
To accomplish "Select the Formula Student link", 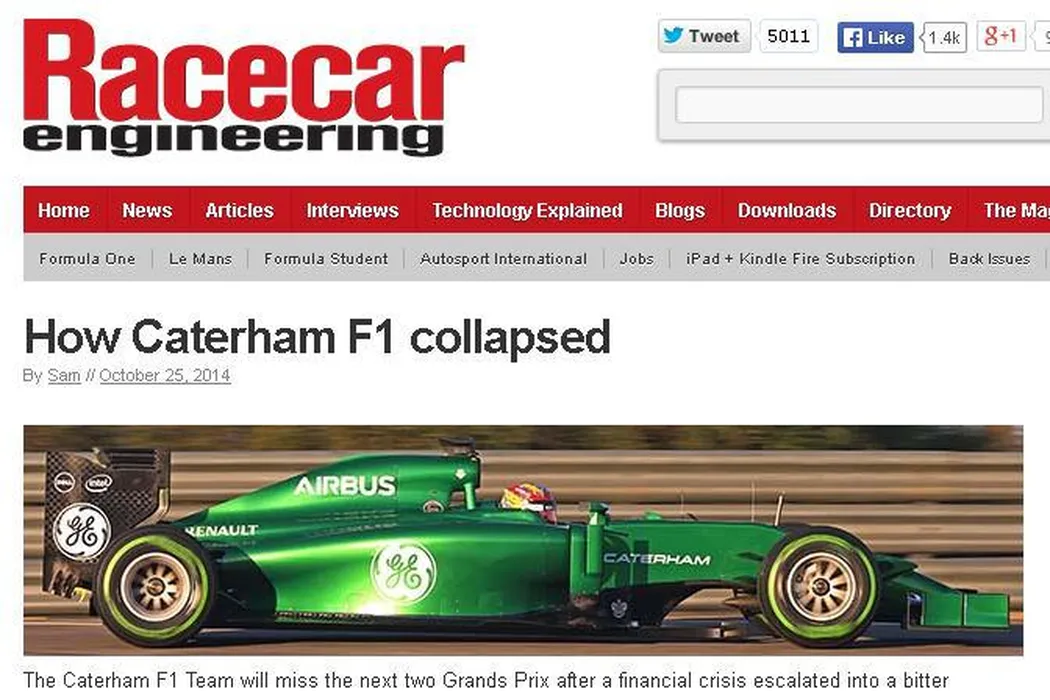I will 326,259.
